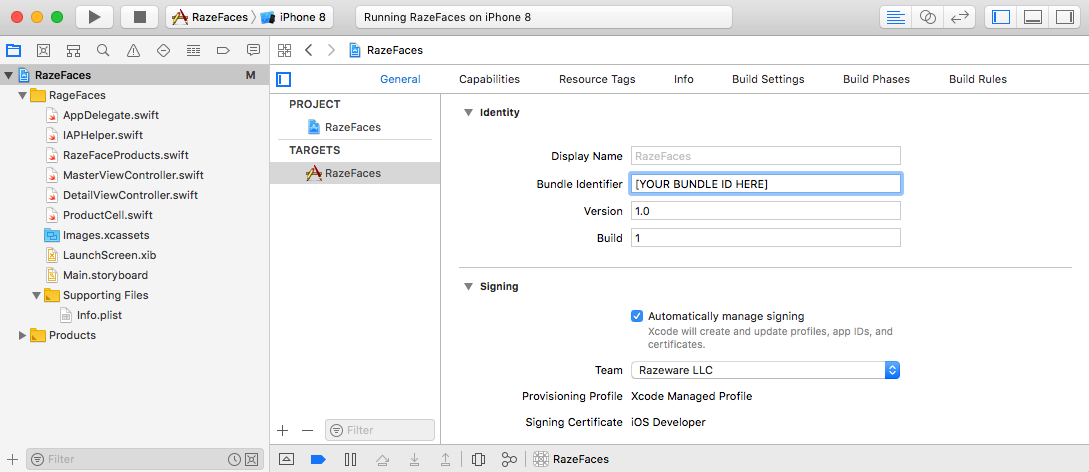The image size is (1089, 472).
Task: Open the Version editor arrows icon
Action: pyautogui.click(x=960, y=17)
